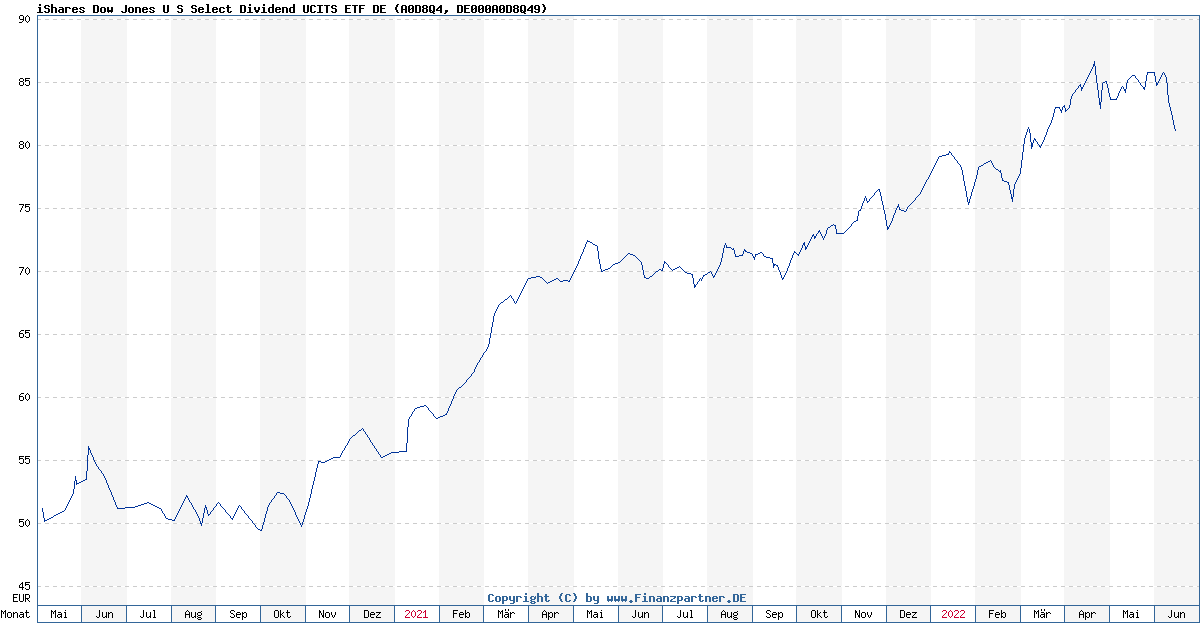Select the 2021 year label in timeline
Viewport: 1200px width, 630px height.
click(x=416, y=614)
